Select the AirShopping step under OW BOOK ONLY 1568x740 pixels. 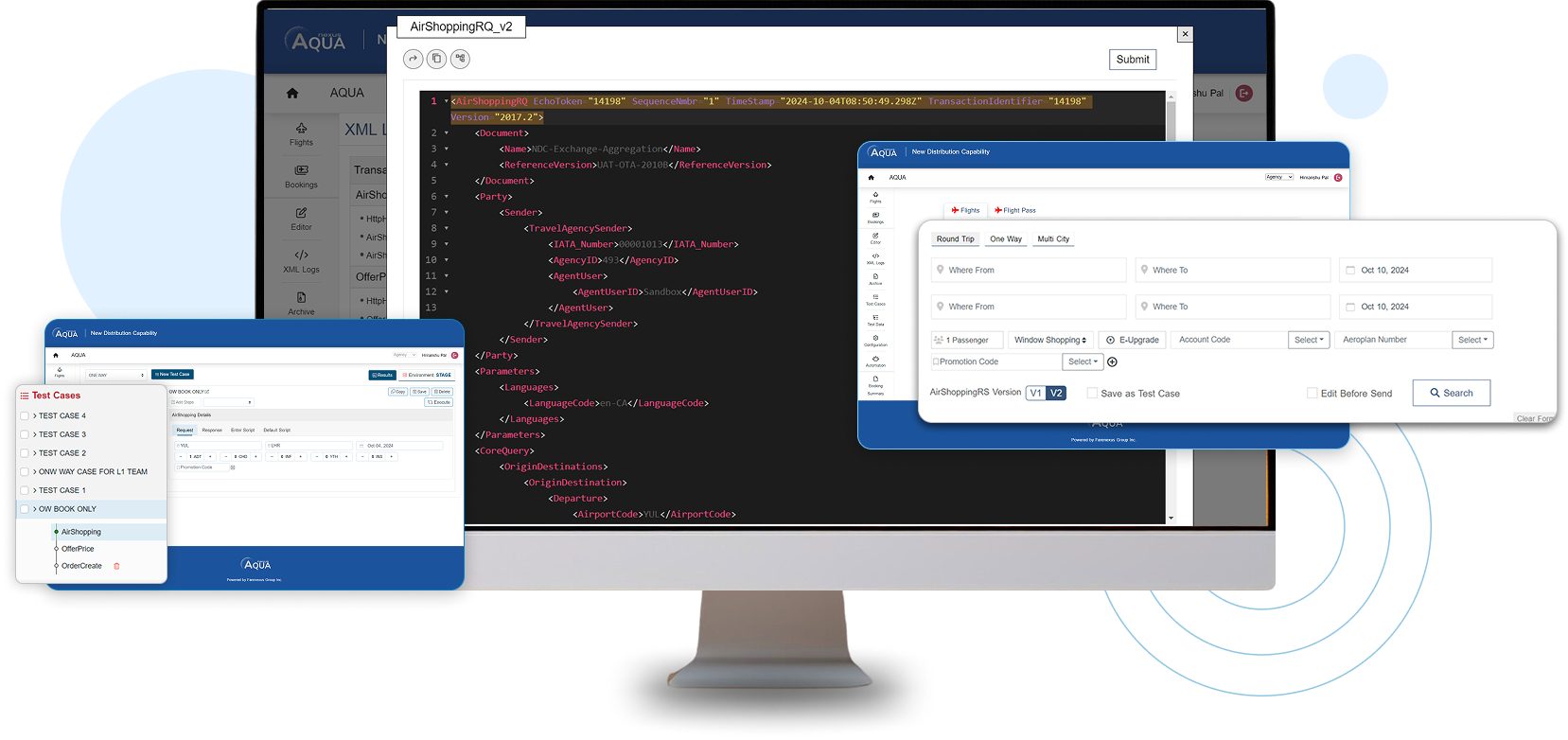click(x=81, y=532)
